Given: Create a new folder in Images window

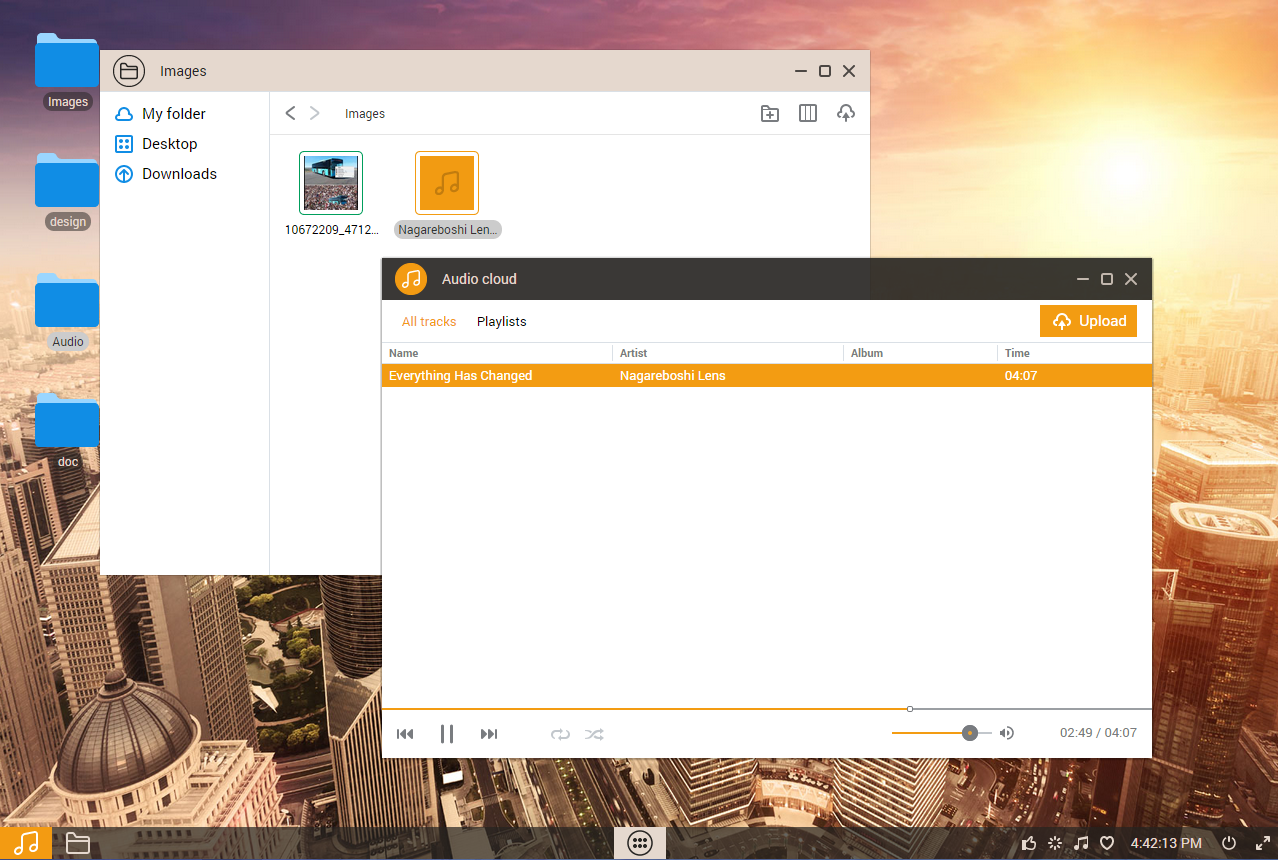Looking at the screenshot, I should pyautogui.click(x=770, y=113).
